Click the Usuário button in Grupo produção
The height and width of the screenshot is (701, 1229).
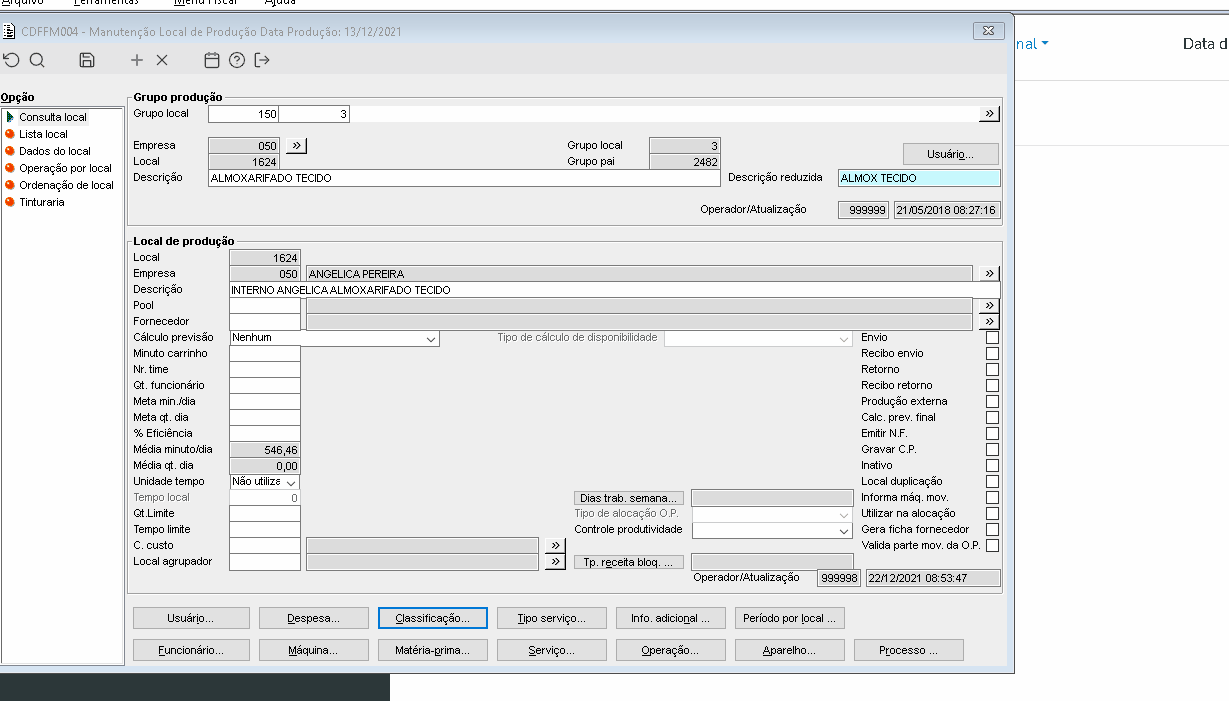tap(951, 154)
